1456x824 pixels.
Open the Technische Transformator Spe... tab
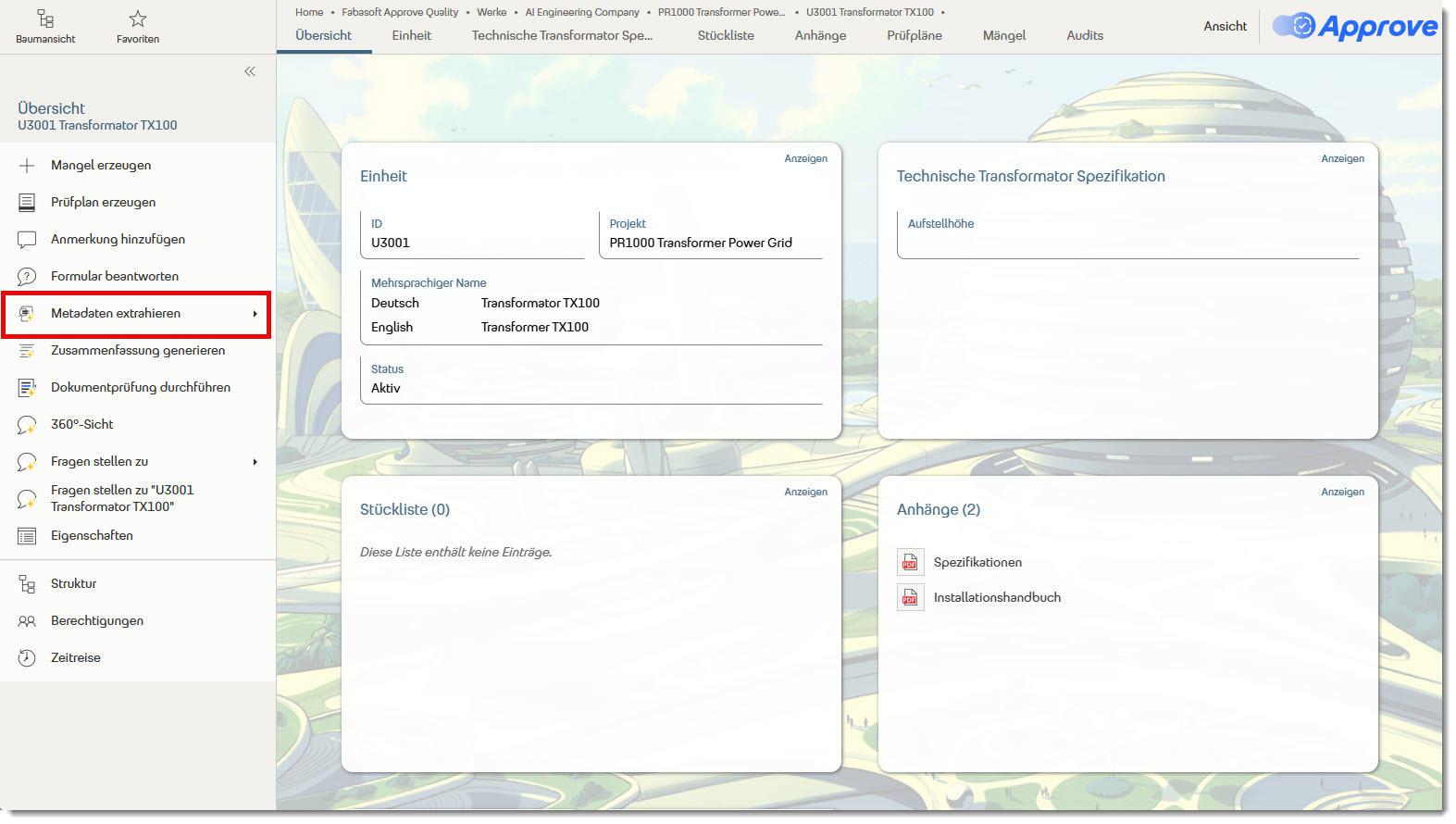562,35
